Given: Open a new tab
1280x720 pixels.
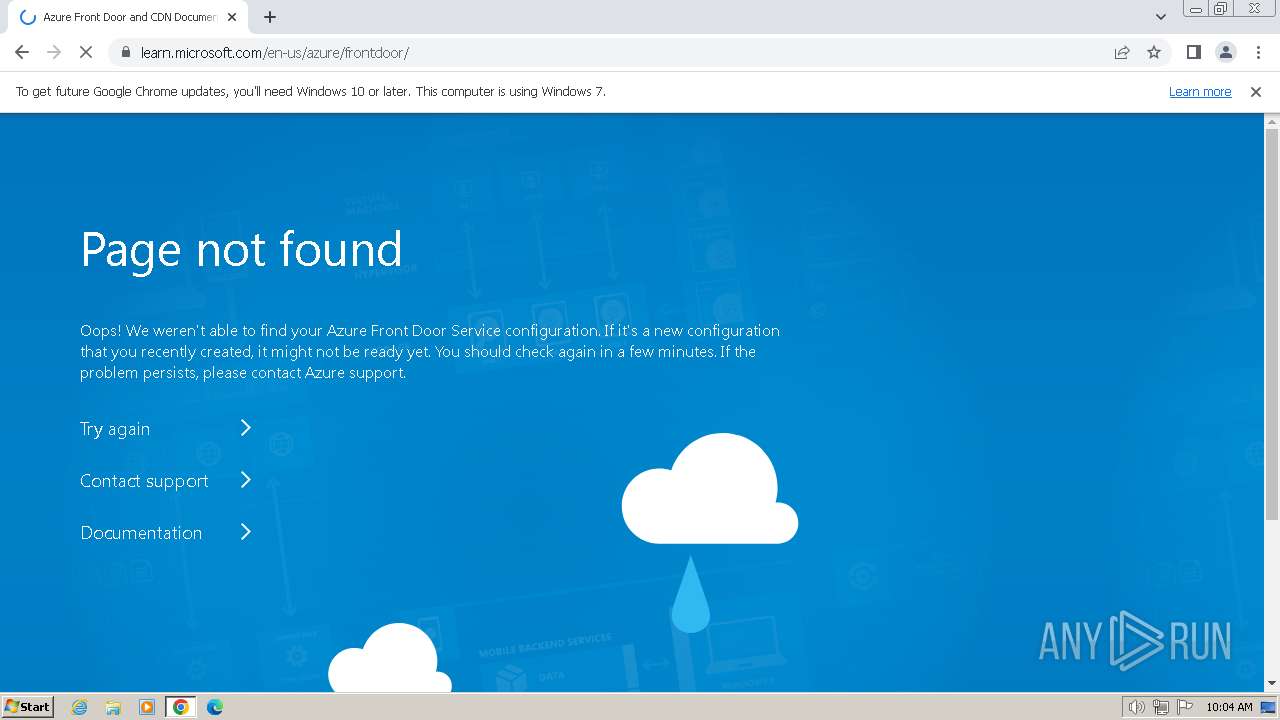Looking at the screenshot, I should click(270, 17).
